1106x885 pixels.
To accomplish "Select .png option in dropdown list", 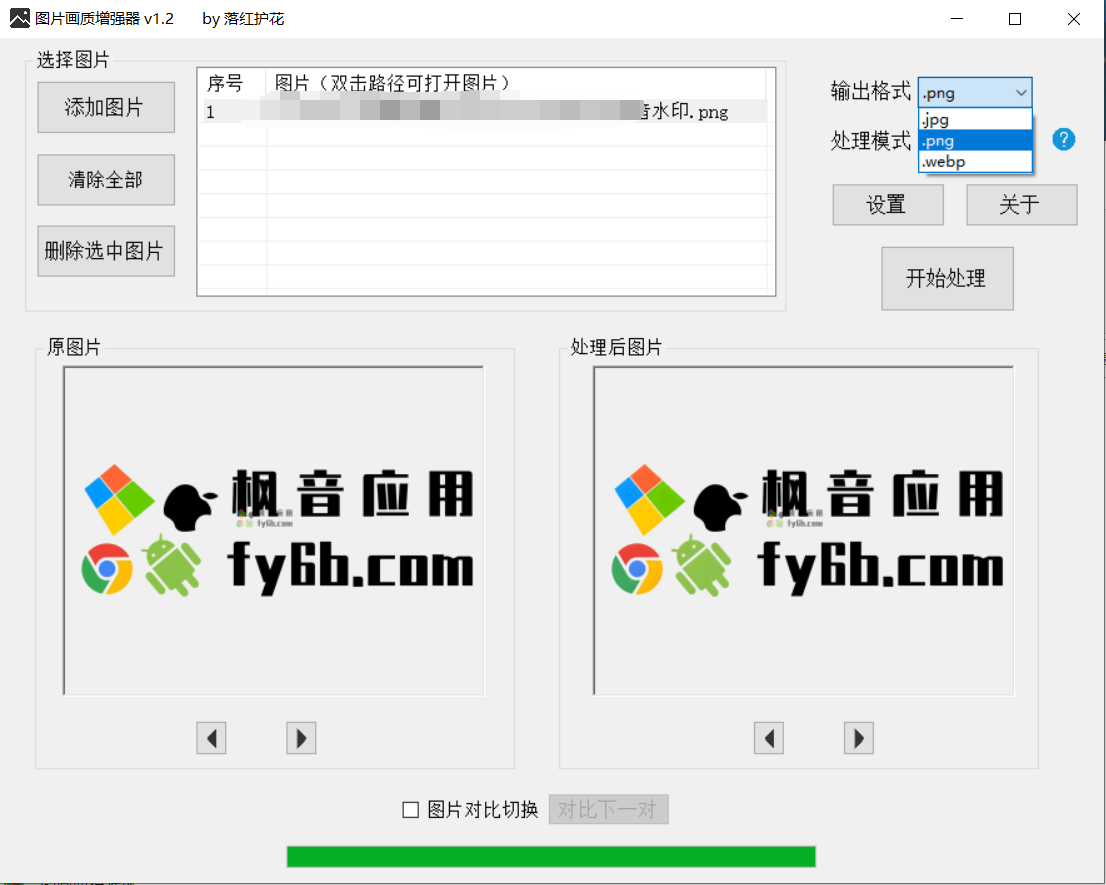I will (x=975, y=141).
